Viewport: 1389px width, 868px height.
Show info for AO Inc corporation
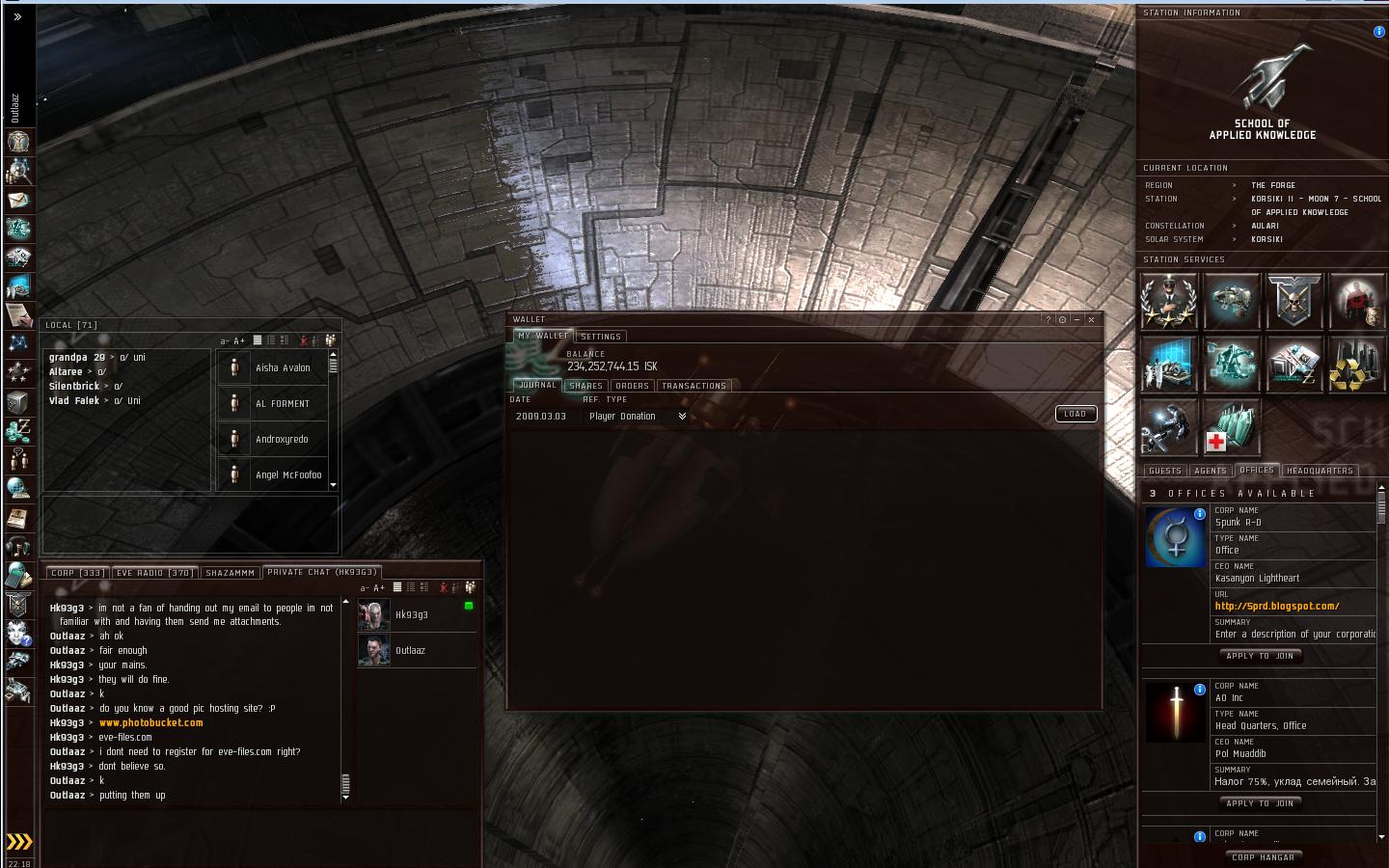click(x=1200, y=690)
